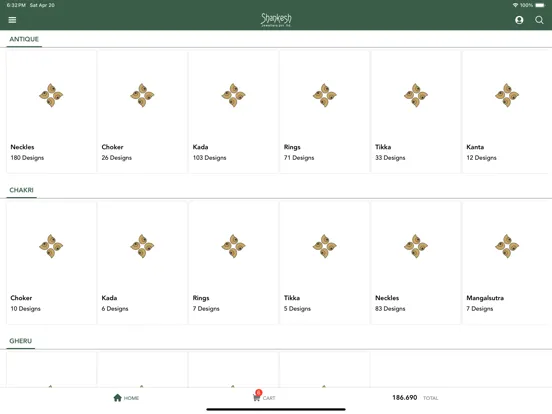
Task: Open the user profile icon
Action: pyautogui.click(x=519, y=20)
